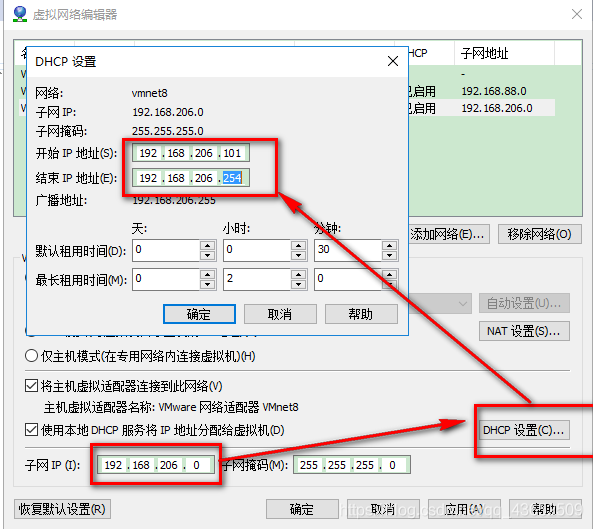
Task: Click default lease days field
Action: (166, 250)
